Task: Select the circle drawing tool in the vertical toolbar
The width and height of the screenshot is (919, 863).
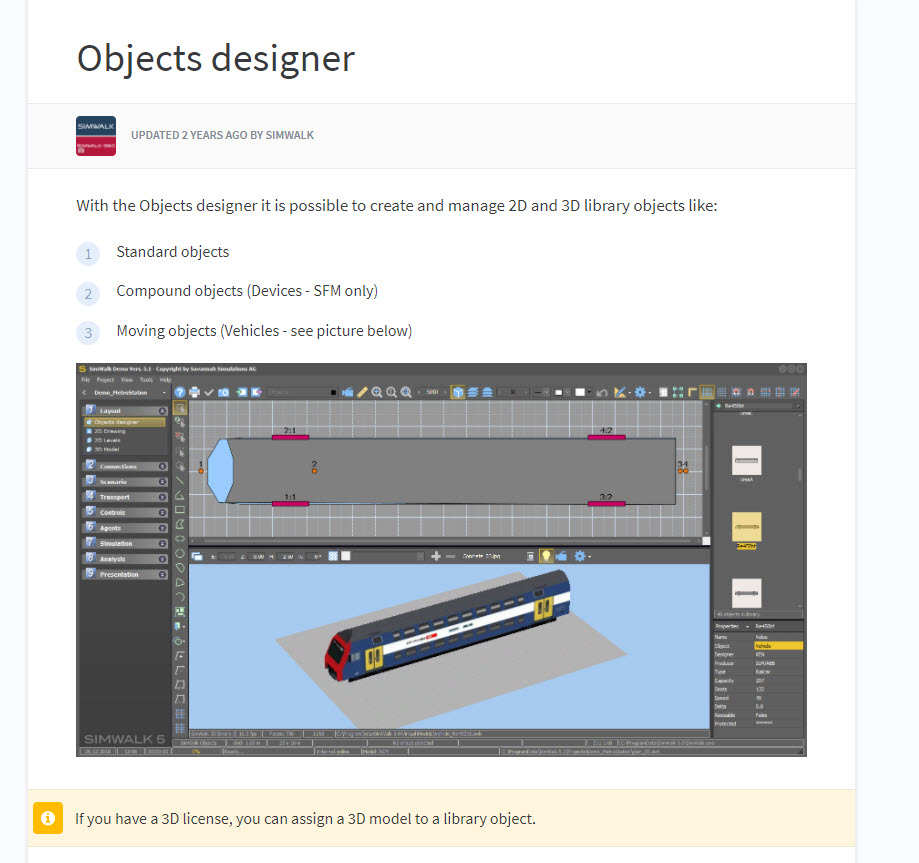Action: click(x=180, y=553)
